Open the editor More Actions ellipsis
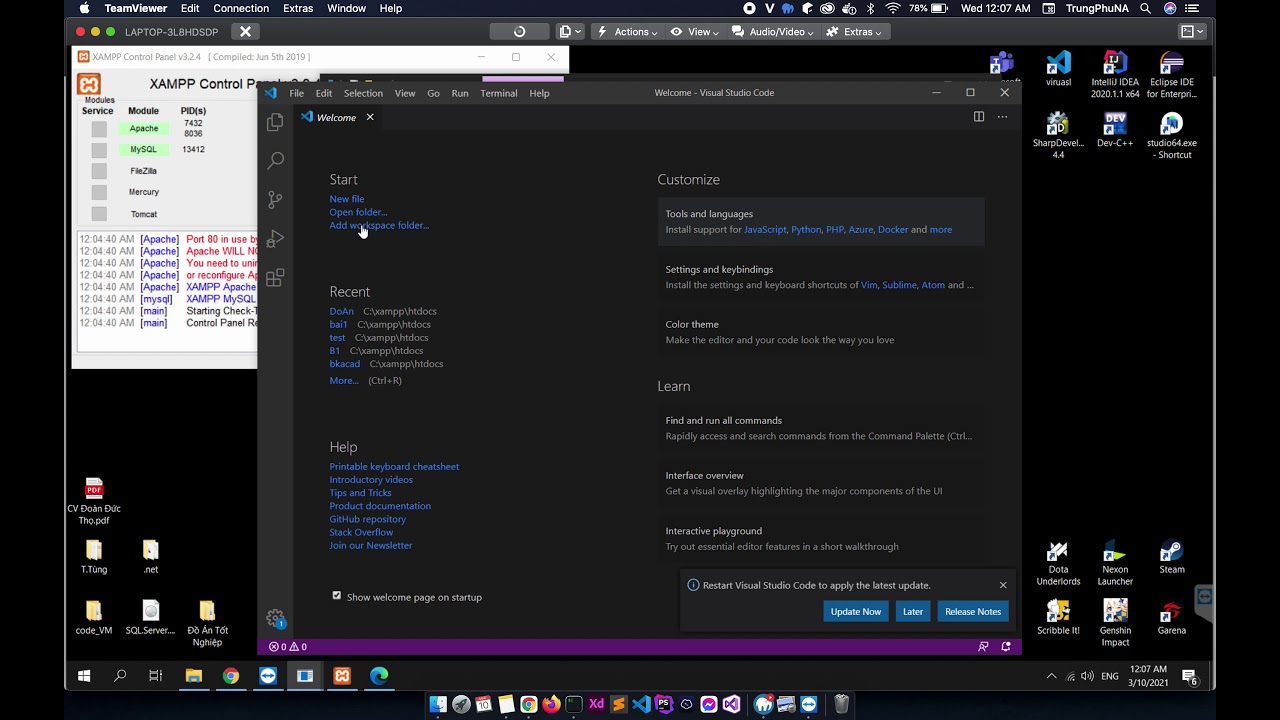Screen dimensions: 1280x720 (1002, 117)
